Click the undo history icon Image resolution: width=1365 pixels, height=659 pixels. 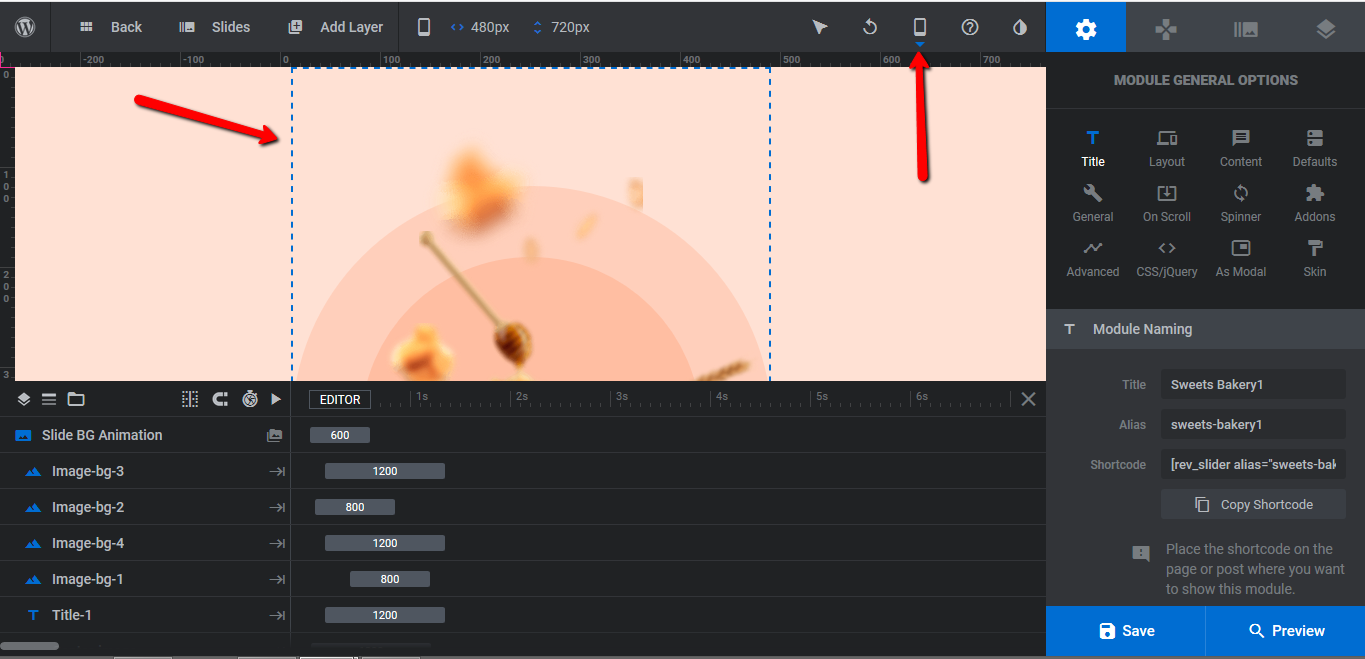pyautogui.click(x=870, y=27)
